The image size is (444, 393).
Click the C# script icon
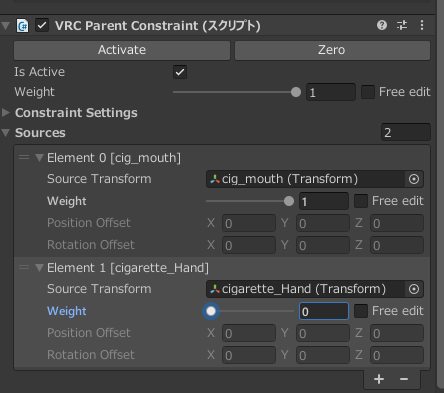click(x=23, y=26)
